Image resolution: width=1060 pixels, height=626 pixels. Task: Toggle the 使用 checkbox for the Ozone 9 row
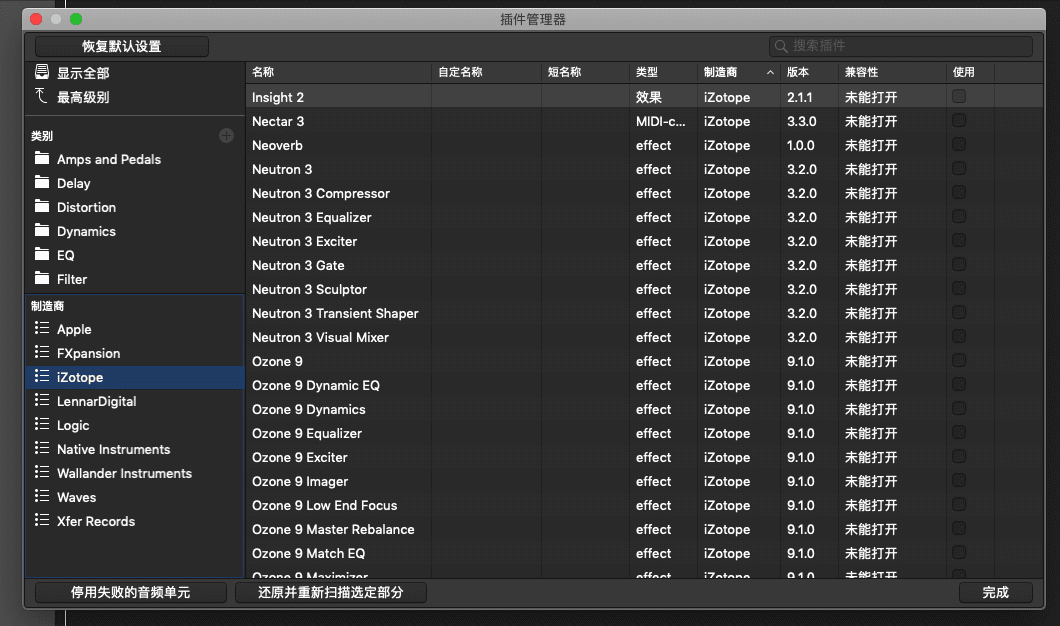959,361
